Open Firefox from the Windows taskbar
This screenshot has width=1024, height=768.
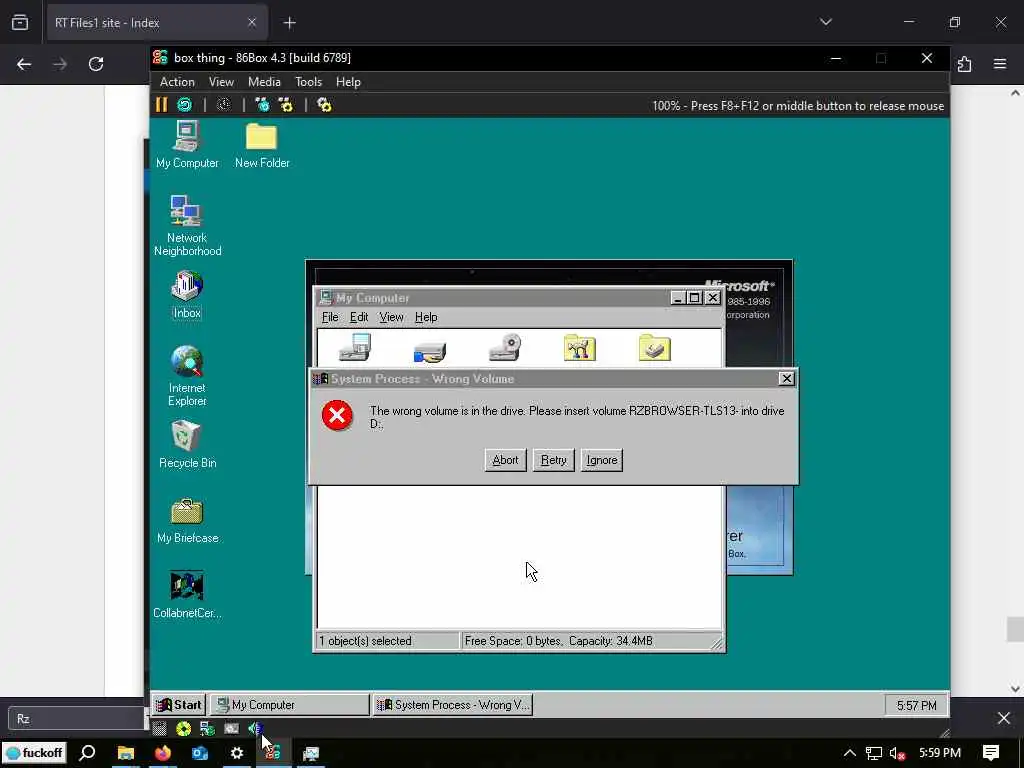163,753
